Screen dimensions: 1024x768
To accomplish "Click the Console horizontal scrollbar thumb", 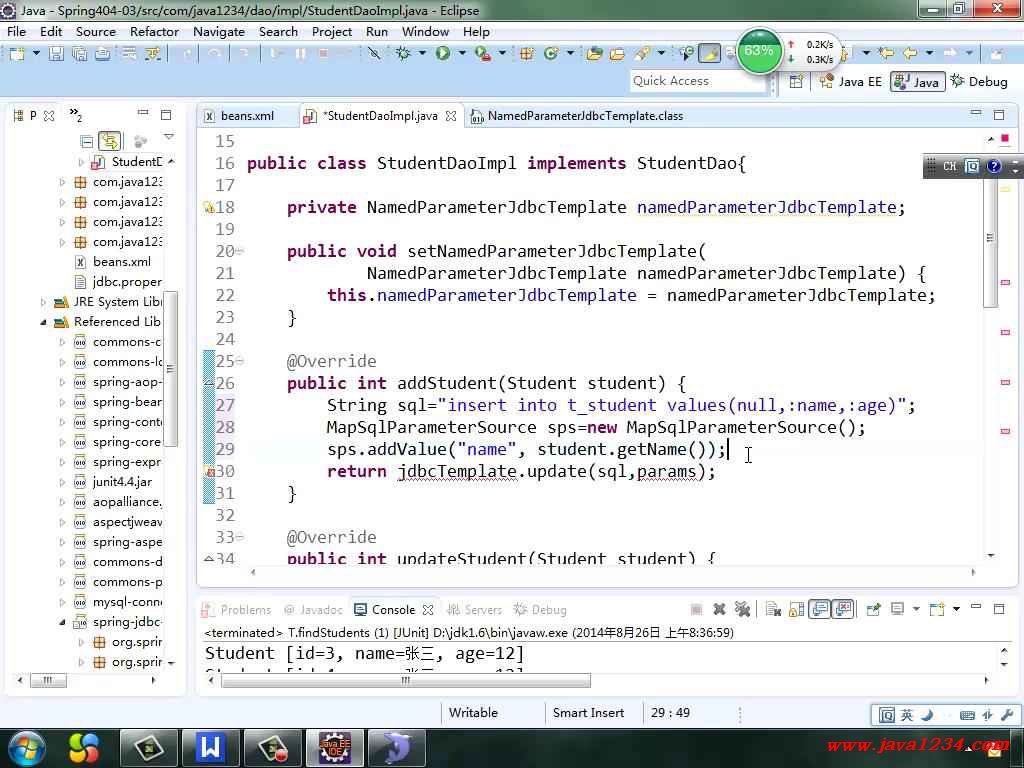I will [406, 680].
